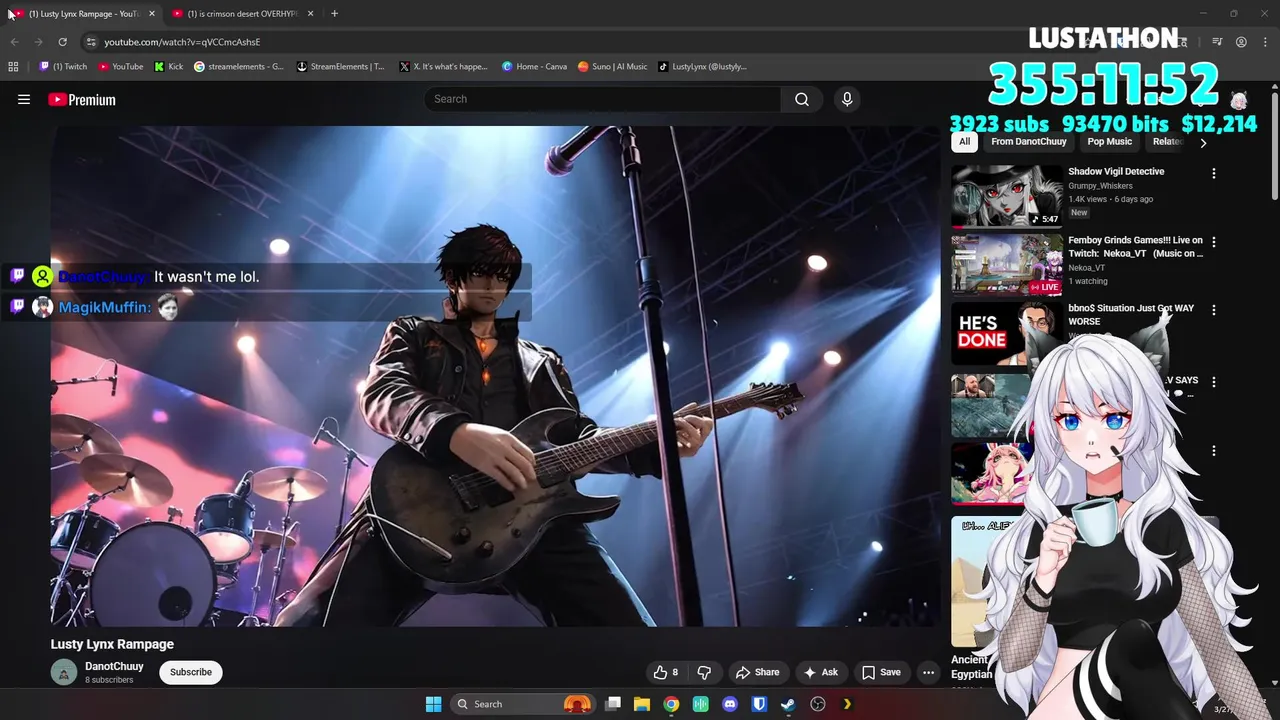Open Task View on taskbar

[613, 704]
